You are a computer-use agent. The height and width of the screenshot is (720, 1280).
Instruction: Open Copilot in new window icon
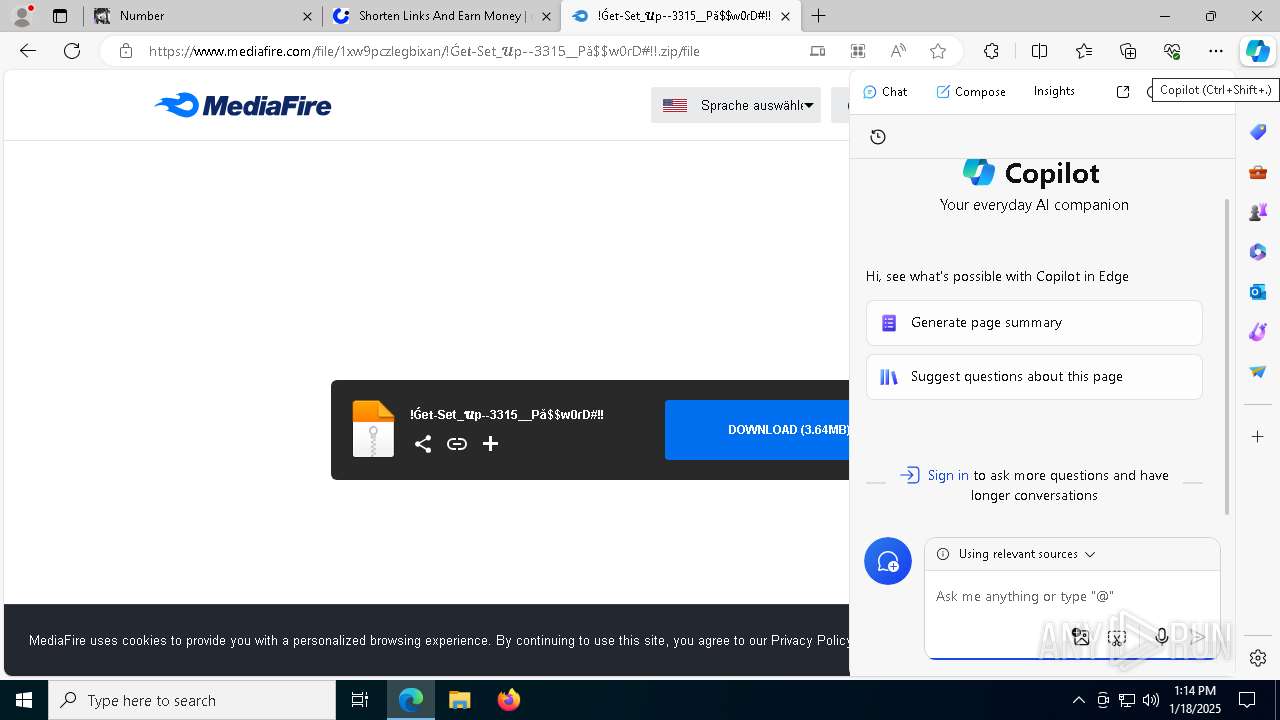(1123, 91)
